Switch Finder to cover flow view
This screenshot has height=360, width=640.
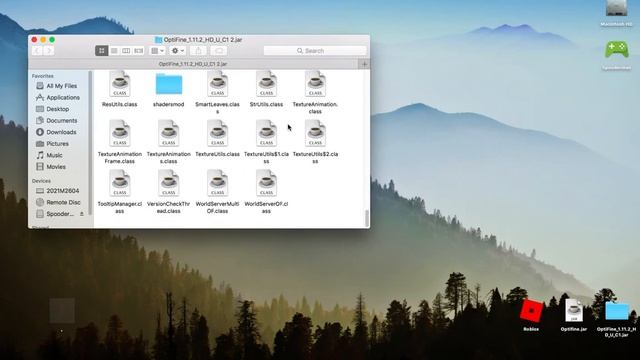tap(139, 51)
